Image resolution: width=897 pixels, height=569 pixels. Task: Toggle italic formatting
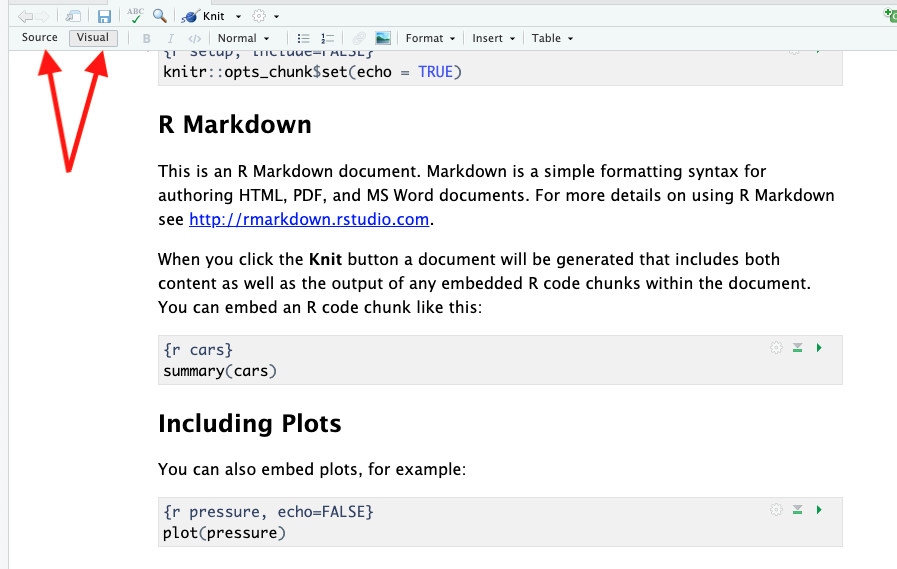point(170,38)
